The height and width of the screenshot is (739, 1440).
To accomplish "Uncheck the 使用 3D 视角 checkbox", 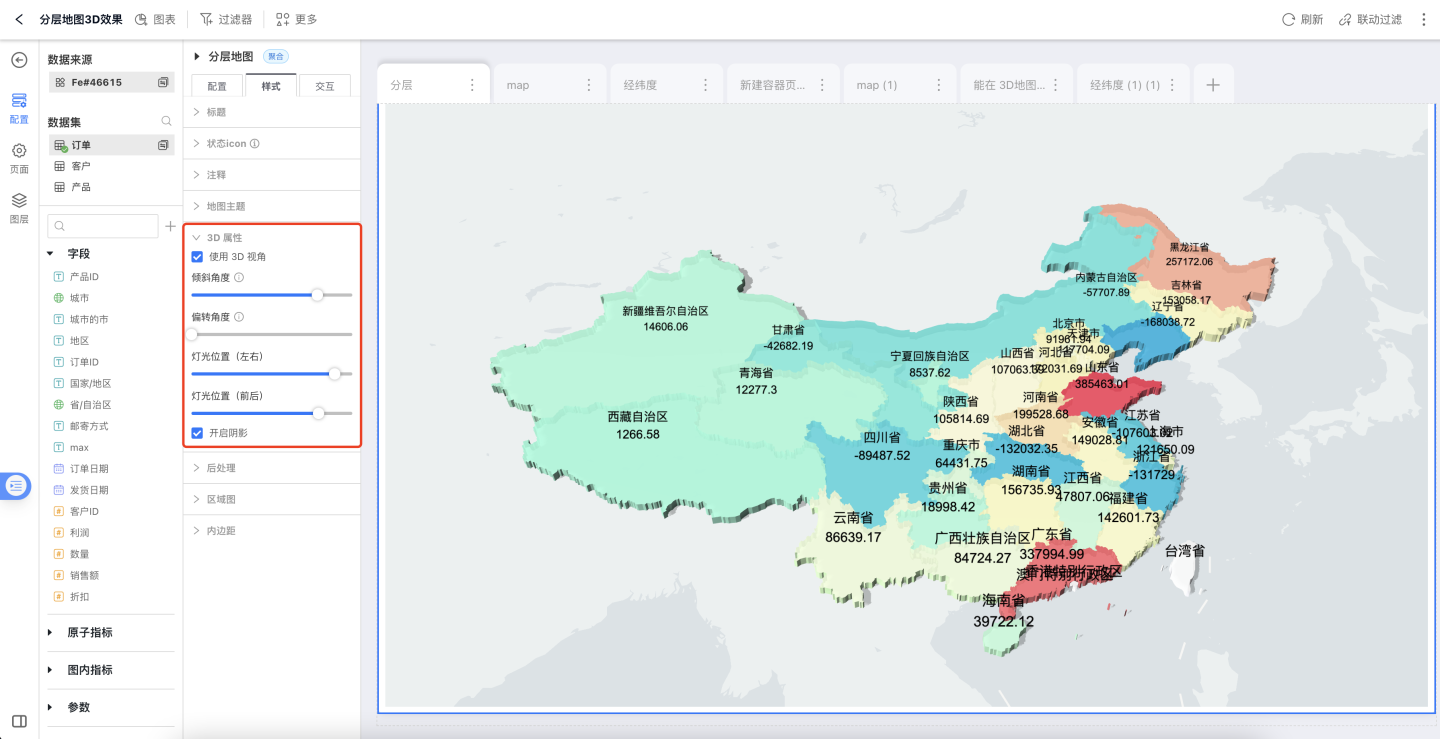I will pos(197,257).
